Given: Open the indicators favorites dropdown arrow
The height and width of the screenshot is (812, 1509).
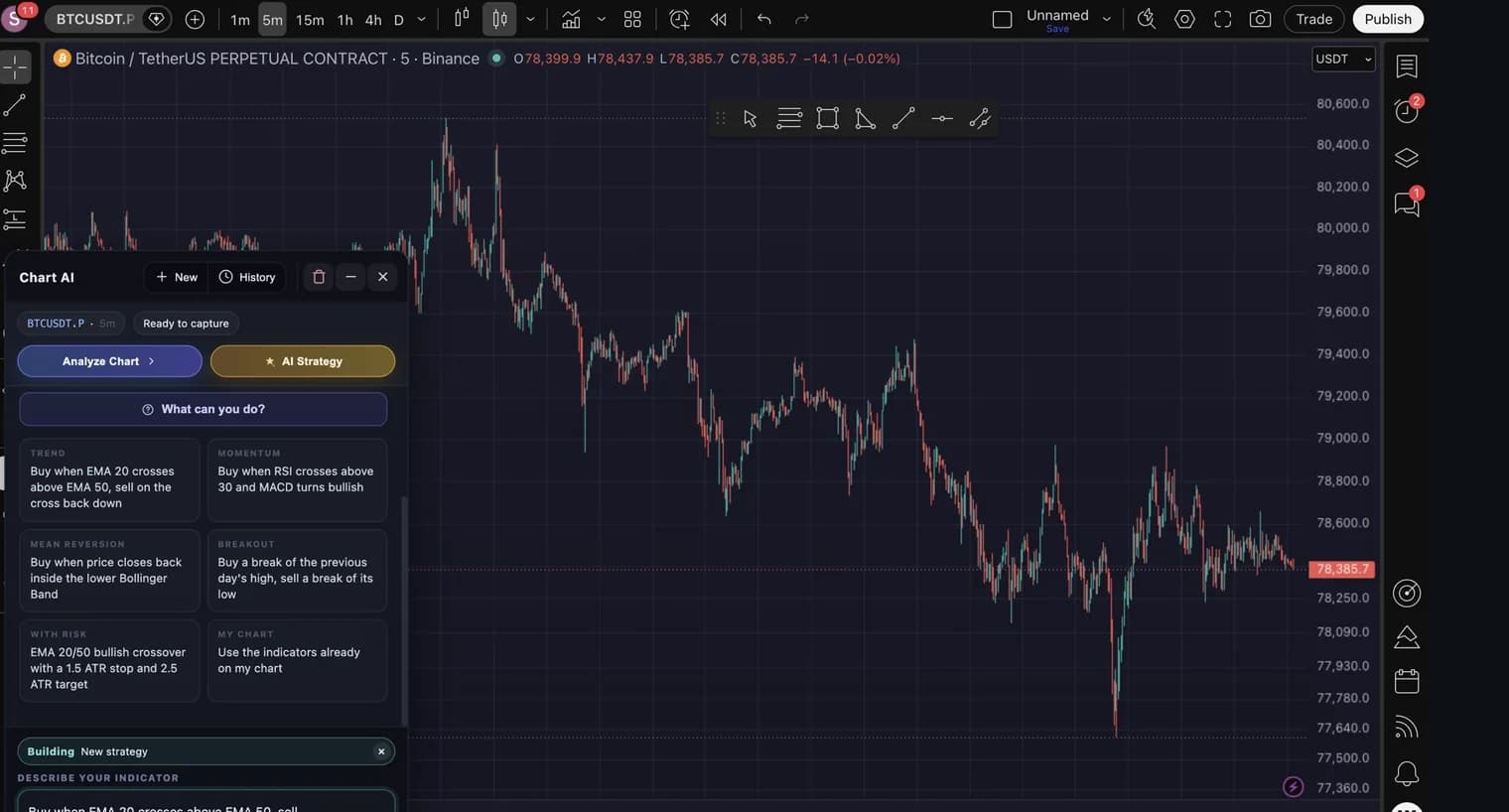Looking at the screenshot, I should pyautogui.click(x=601, y=19).
